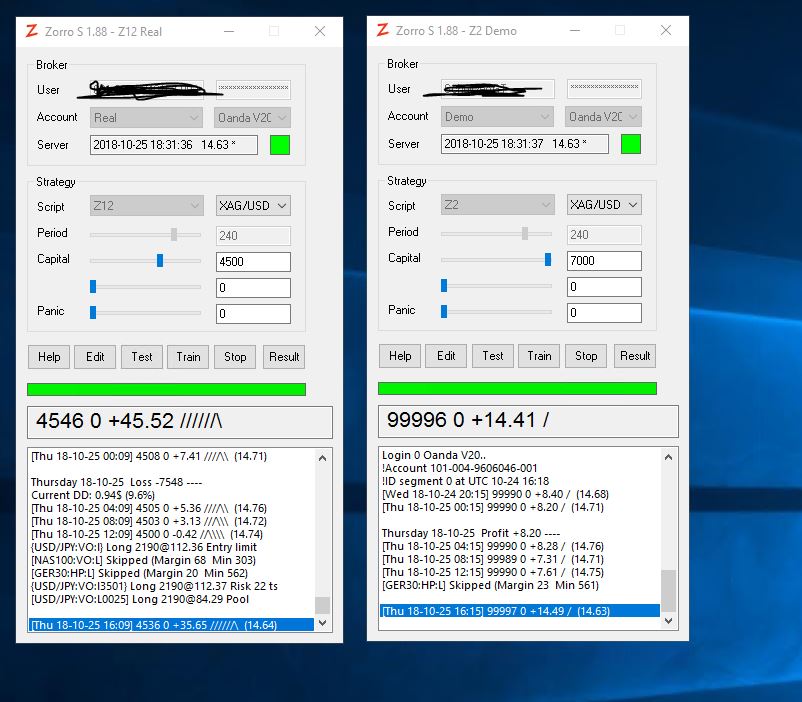Click the Capital field showing 4500

pyautogui.click(x=253, y=262)
